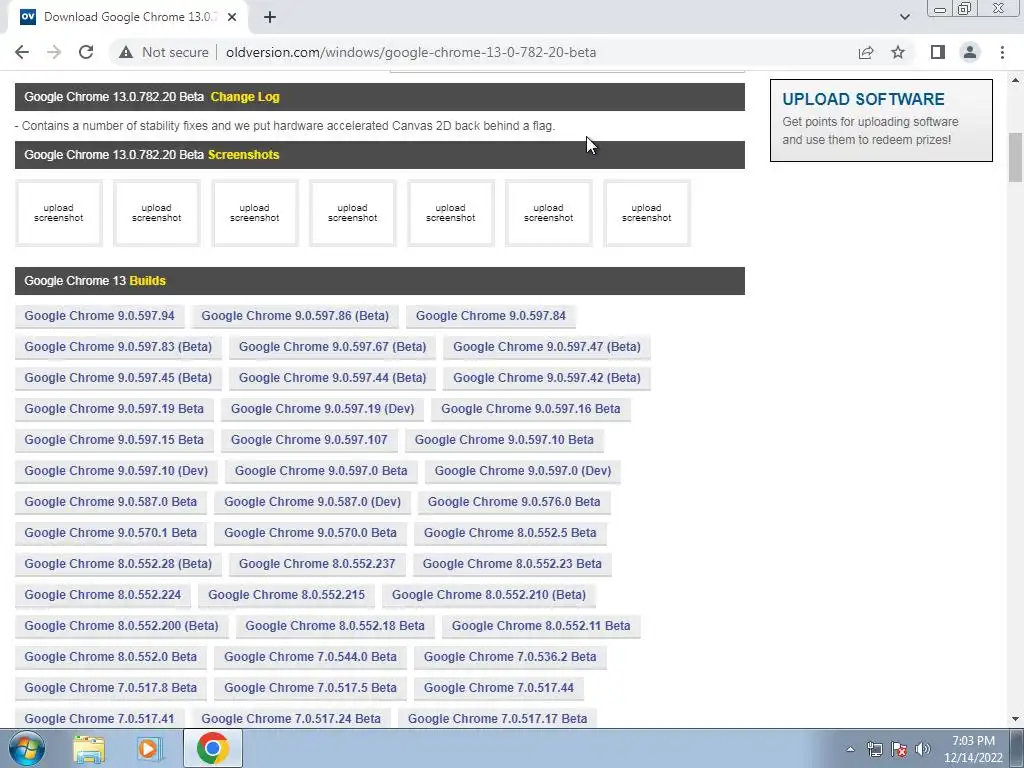Open the volume speaker tray icon
Screen dimensions: 1024x768
tap(923, 749)
